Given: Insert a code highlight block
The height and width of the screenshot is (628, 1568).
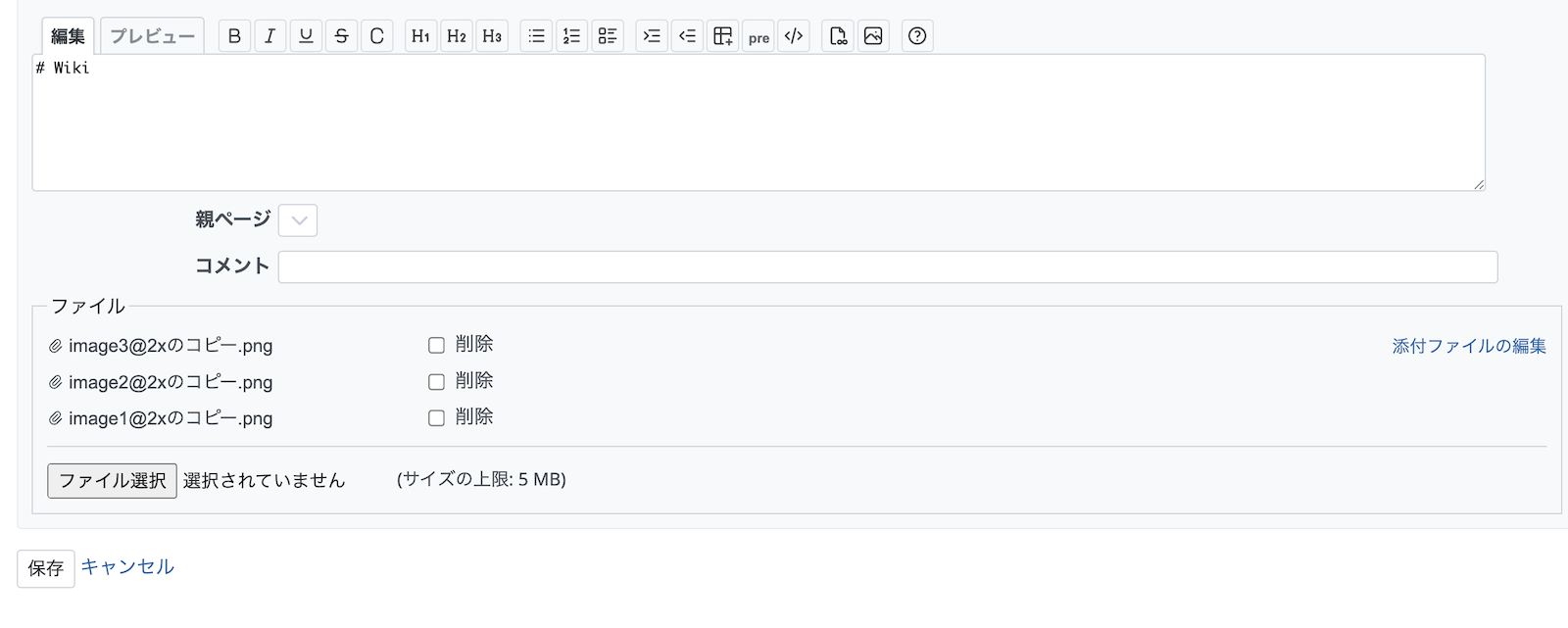Looking at the screenshot, I should click(794, 36).
